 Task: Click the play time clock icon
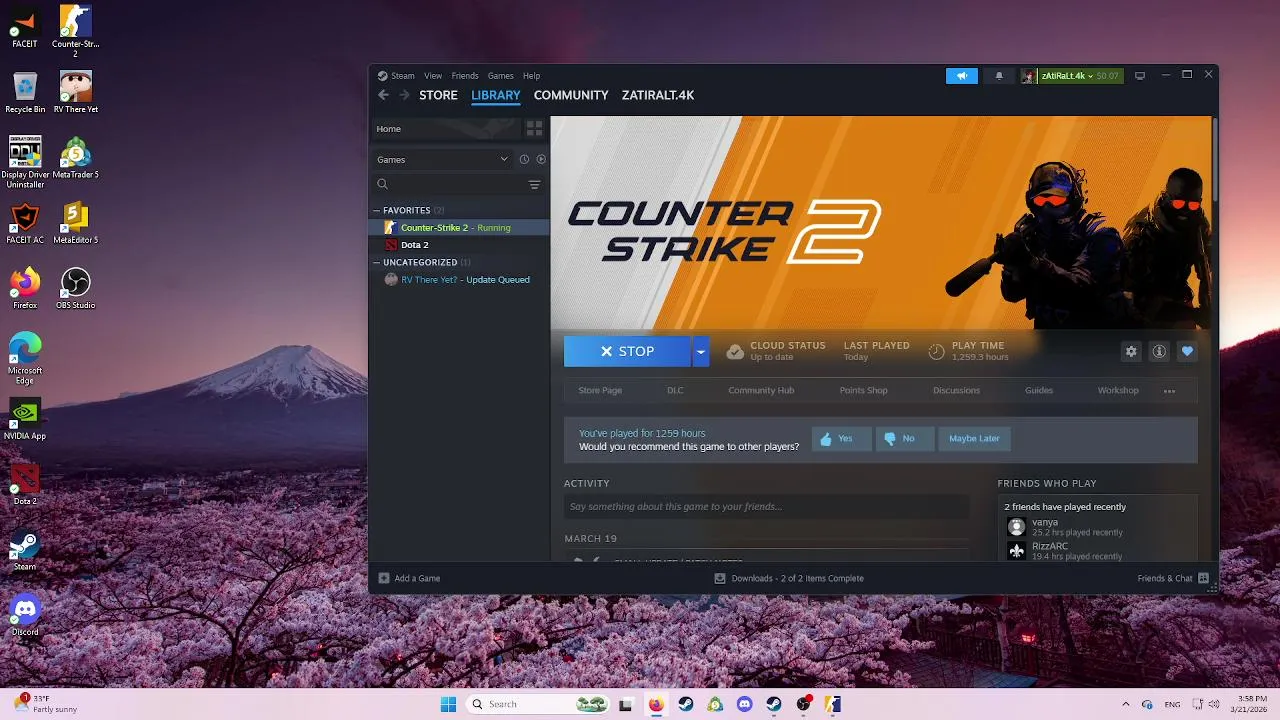[936, 351]
